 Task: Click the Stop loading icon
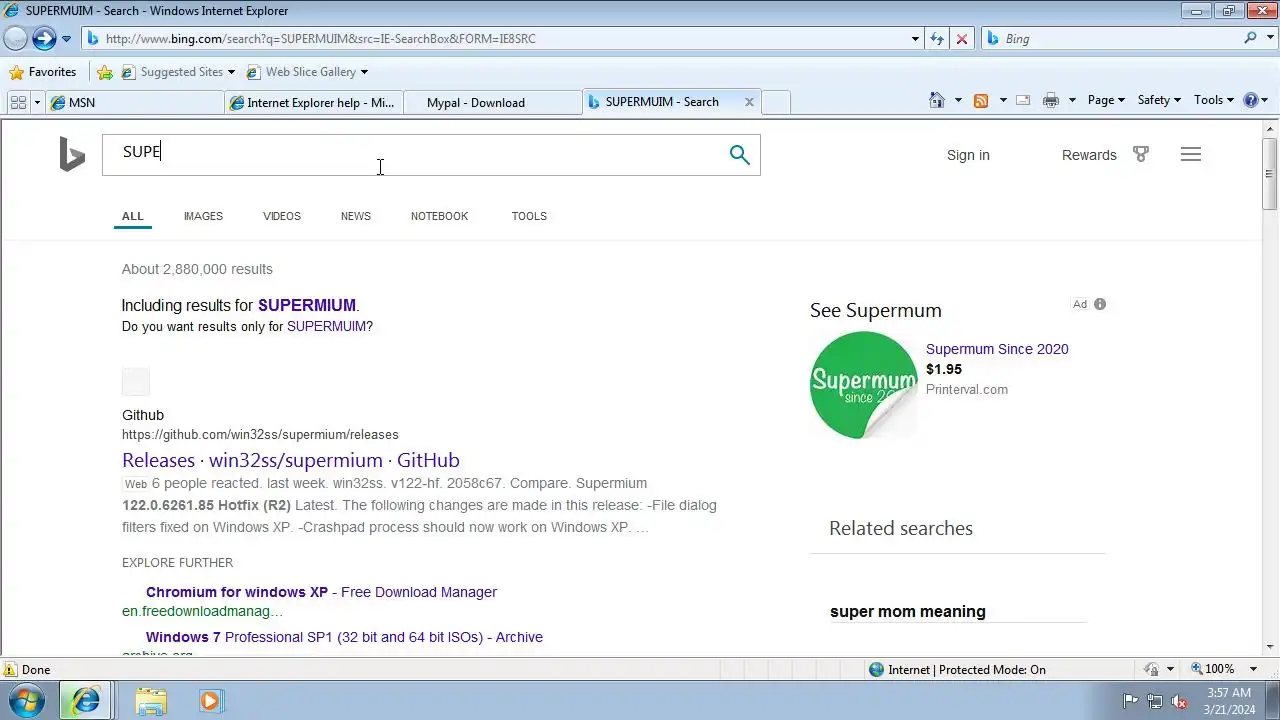point(962,39)
